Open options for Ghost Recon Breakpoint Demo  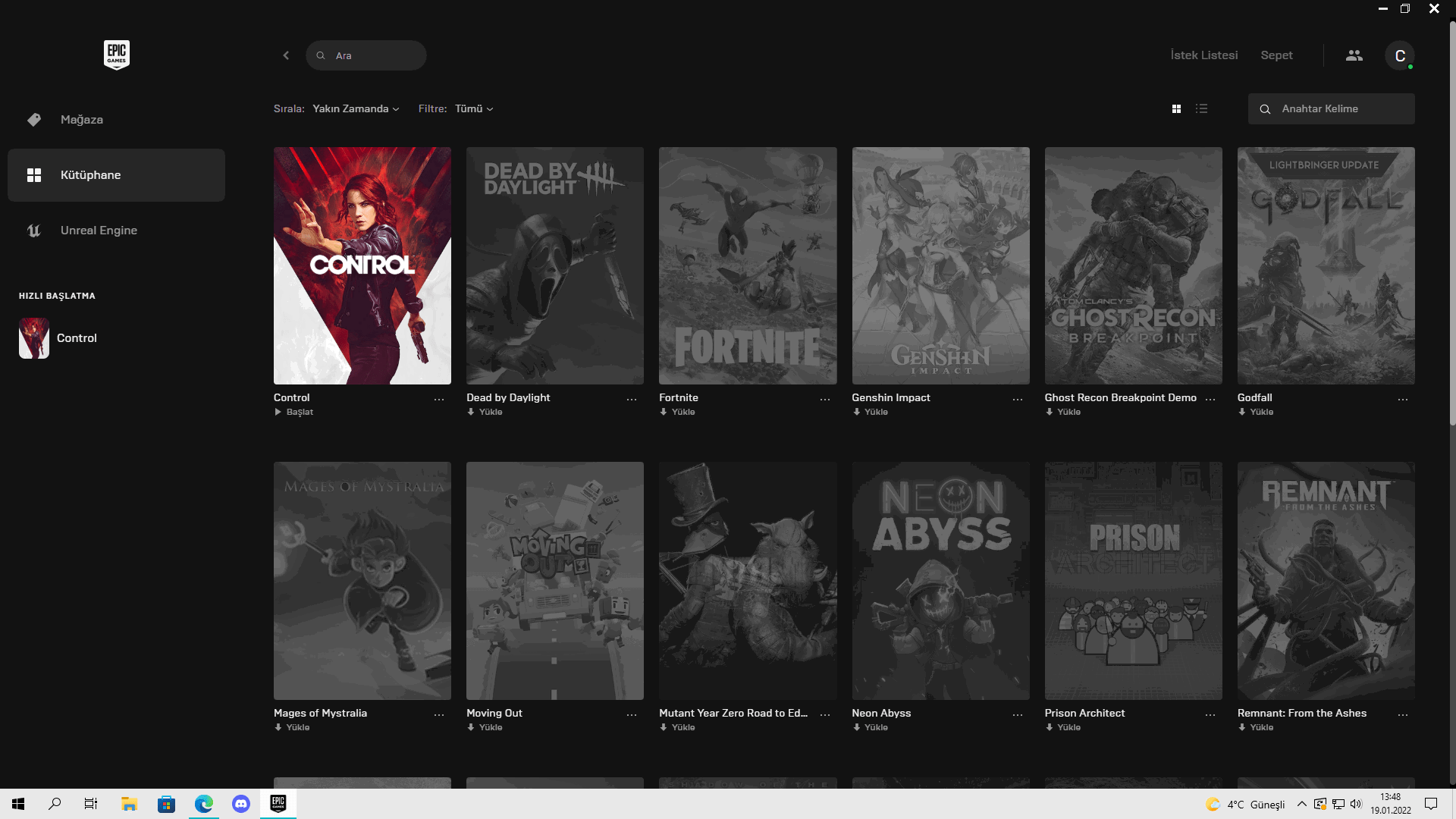click(1210, 400)
